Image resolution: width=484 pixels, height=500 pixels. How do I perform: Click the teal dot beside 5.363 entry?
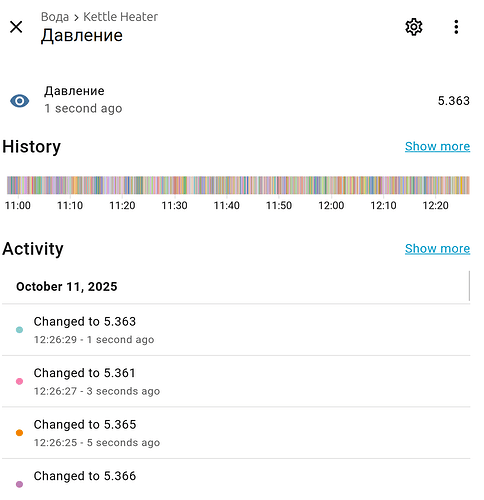point(19,330)
